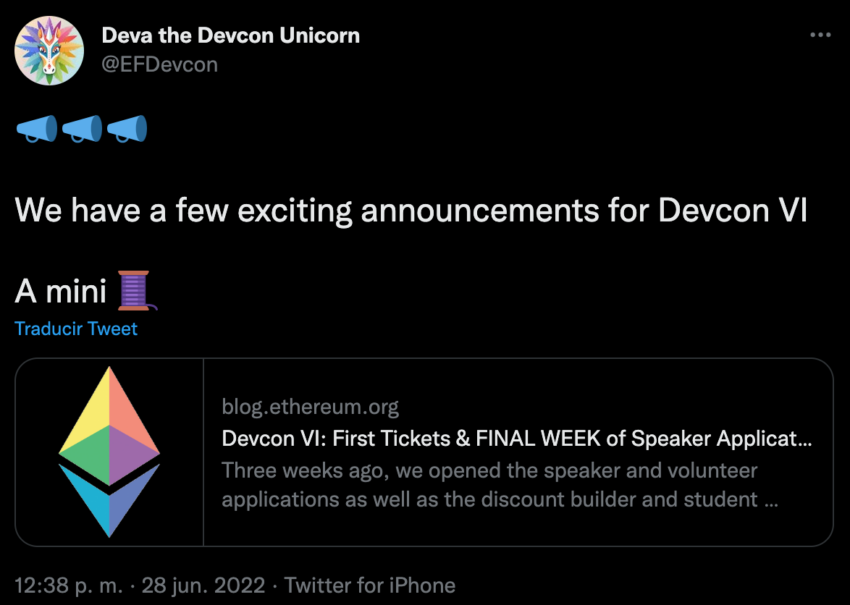
Task: Open the three-dot more options menu
Action: coord(820,35)
